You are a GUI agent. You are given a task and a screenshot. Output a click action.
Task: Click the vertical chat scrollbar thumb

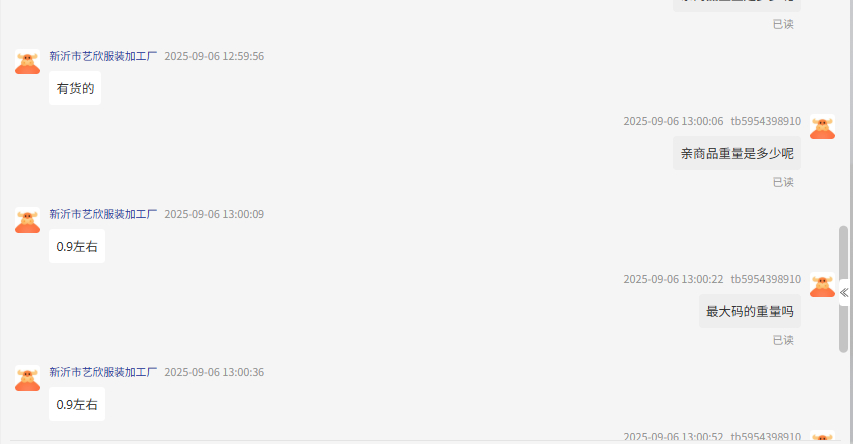point(843,289)
